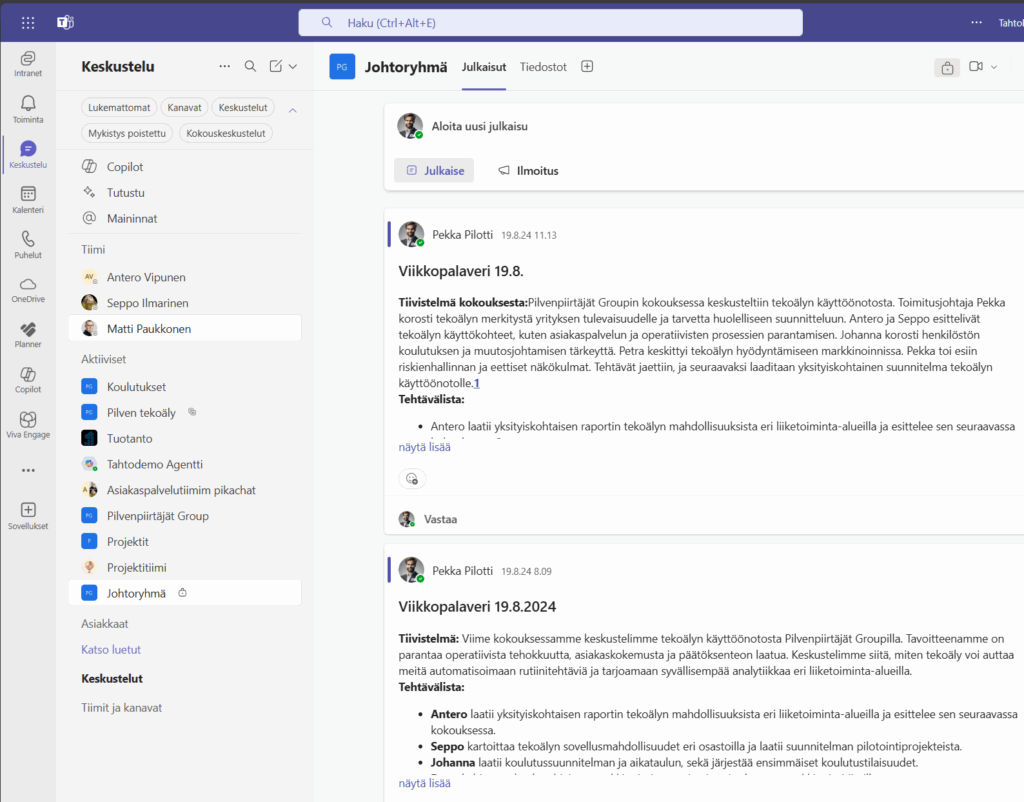Open Planner app in rail

click(x=27, y=335)
